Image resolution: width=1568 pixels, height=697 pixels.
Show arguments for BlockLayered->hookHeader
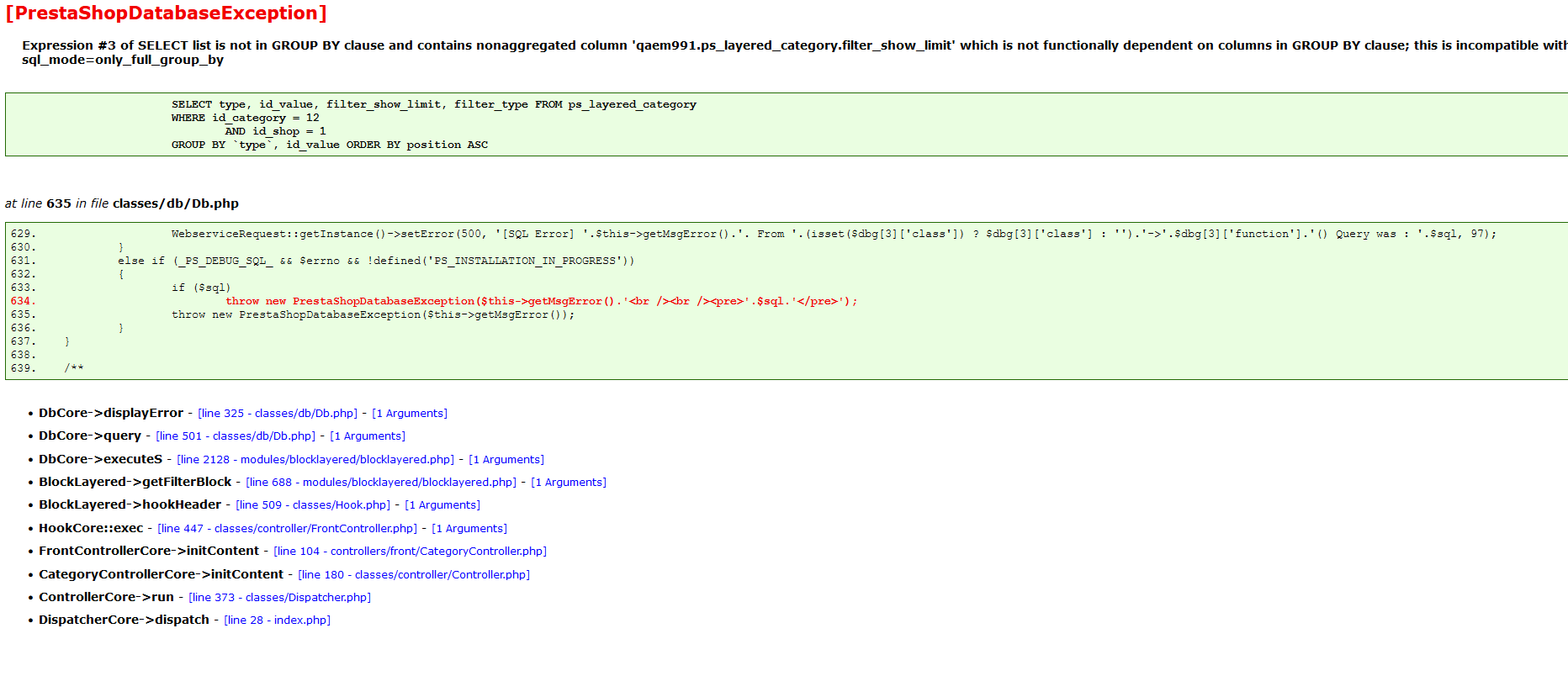point(442,505)
